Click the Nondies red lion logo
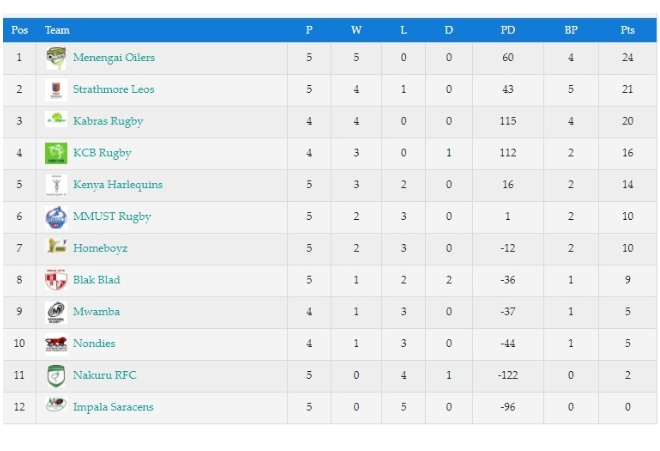Image resolution: width=660 pixels, height=451 pixels. (56, 344)
